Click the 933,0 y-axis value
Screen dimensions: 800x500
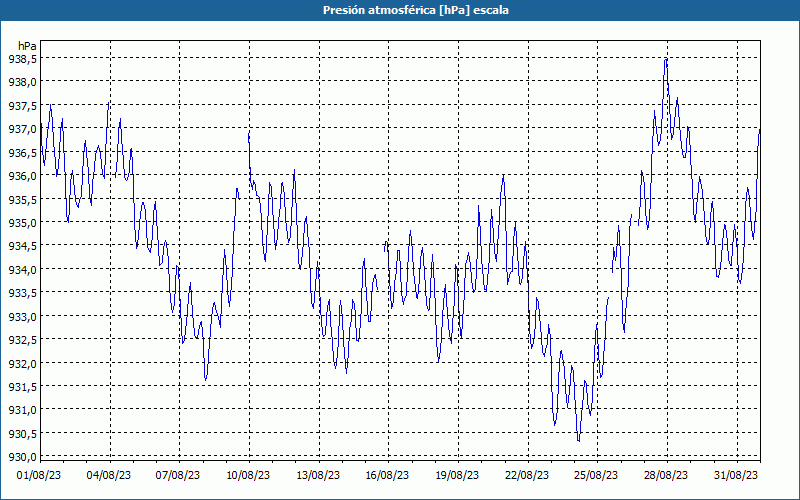coord(23,317)
